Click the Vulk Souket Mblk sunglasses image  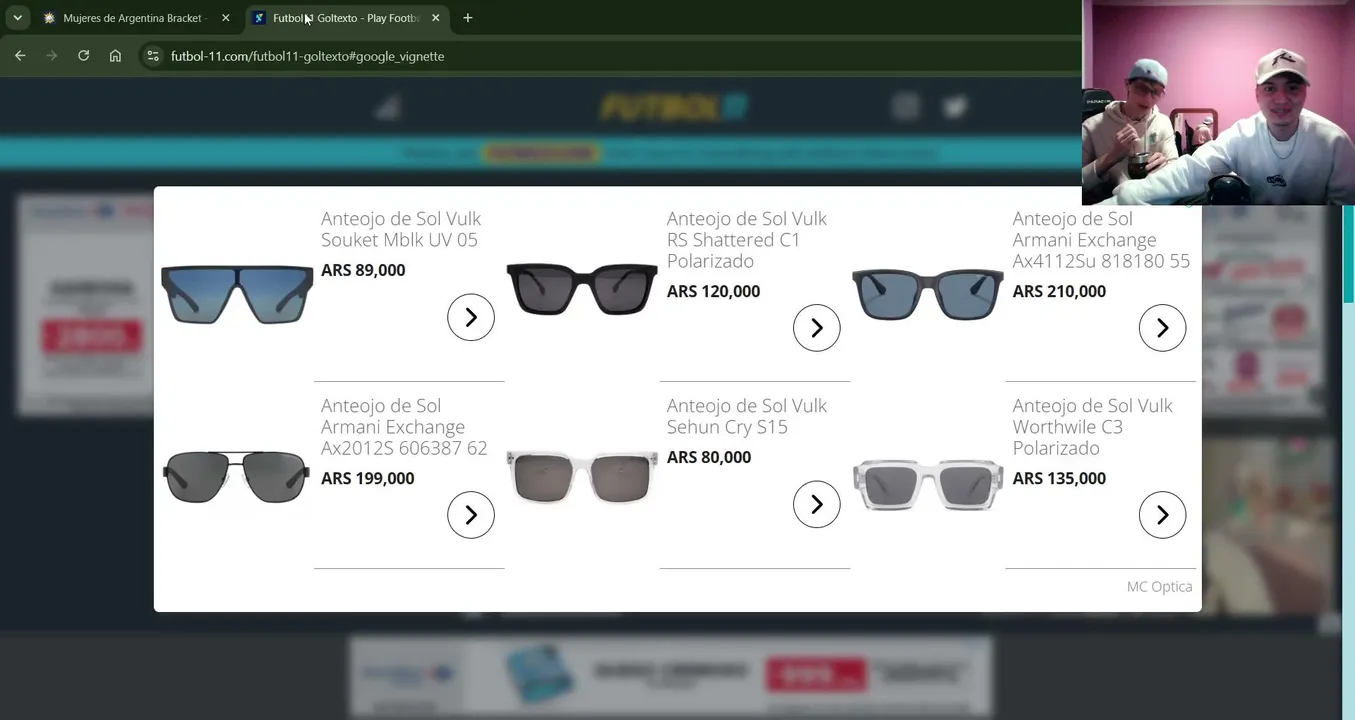coord(237,294)
